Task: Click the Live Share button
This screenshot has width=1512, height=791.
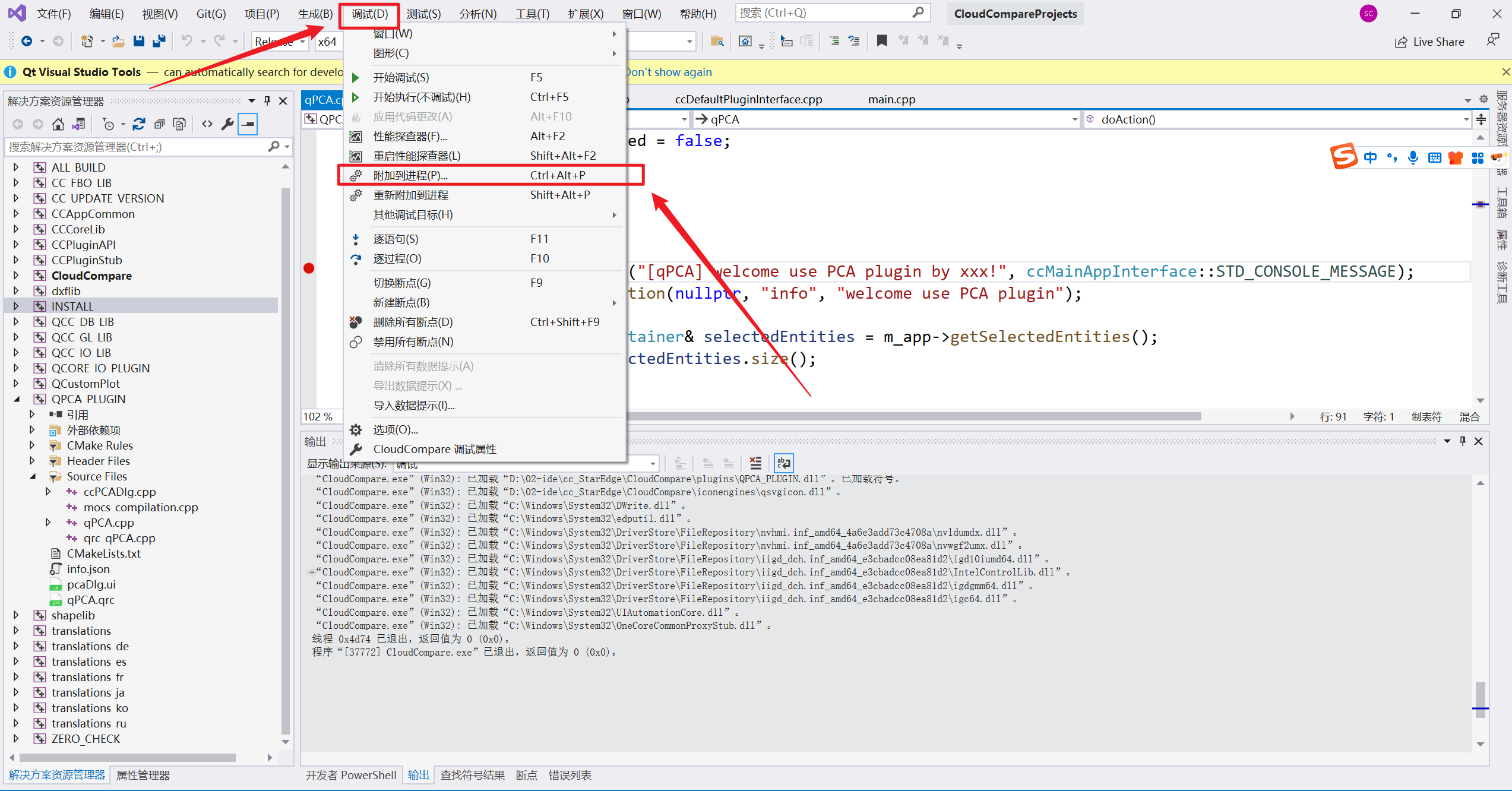Action: point(1429,42)
